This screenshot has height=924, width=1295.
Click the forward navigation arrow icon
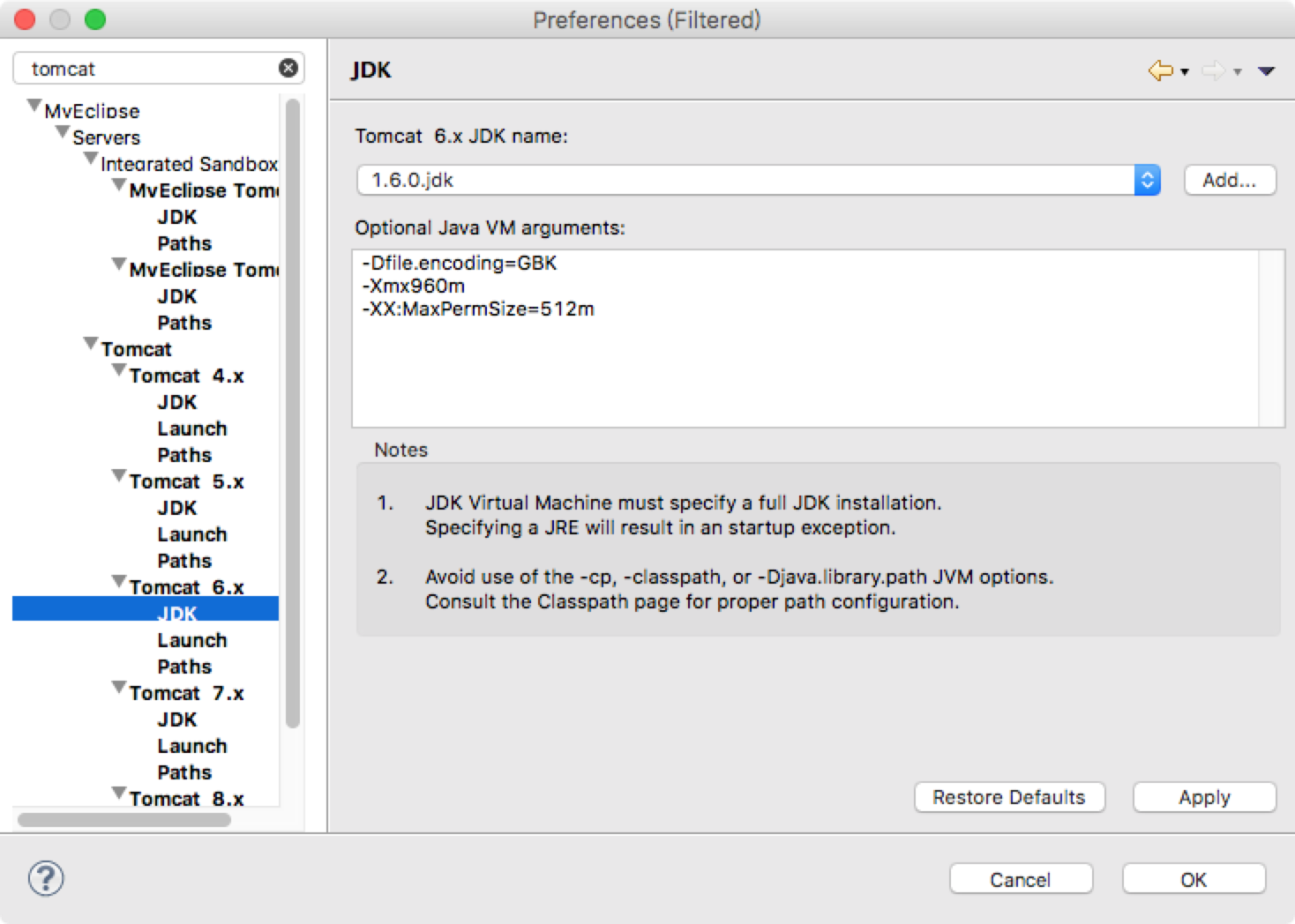pyautogui.click(x=1214, y=71)
